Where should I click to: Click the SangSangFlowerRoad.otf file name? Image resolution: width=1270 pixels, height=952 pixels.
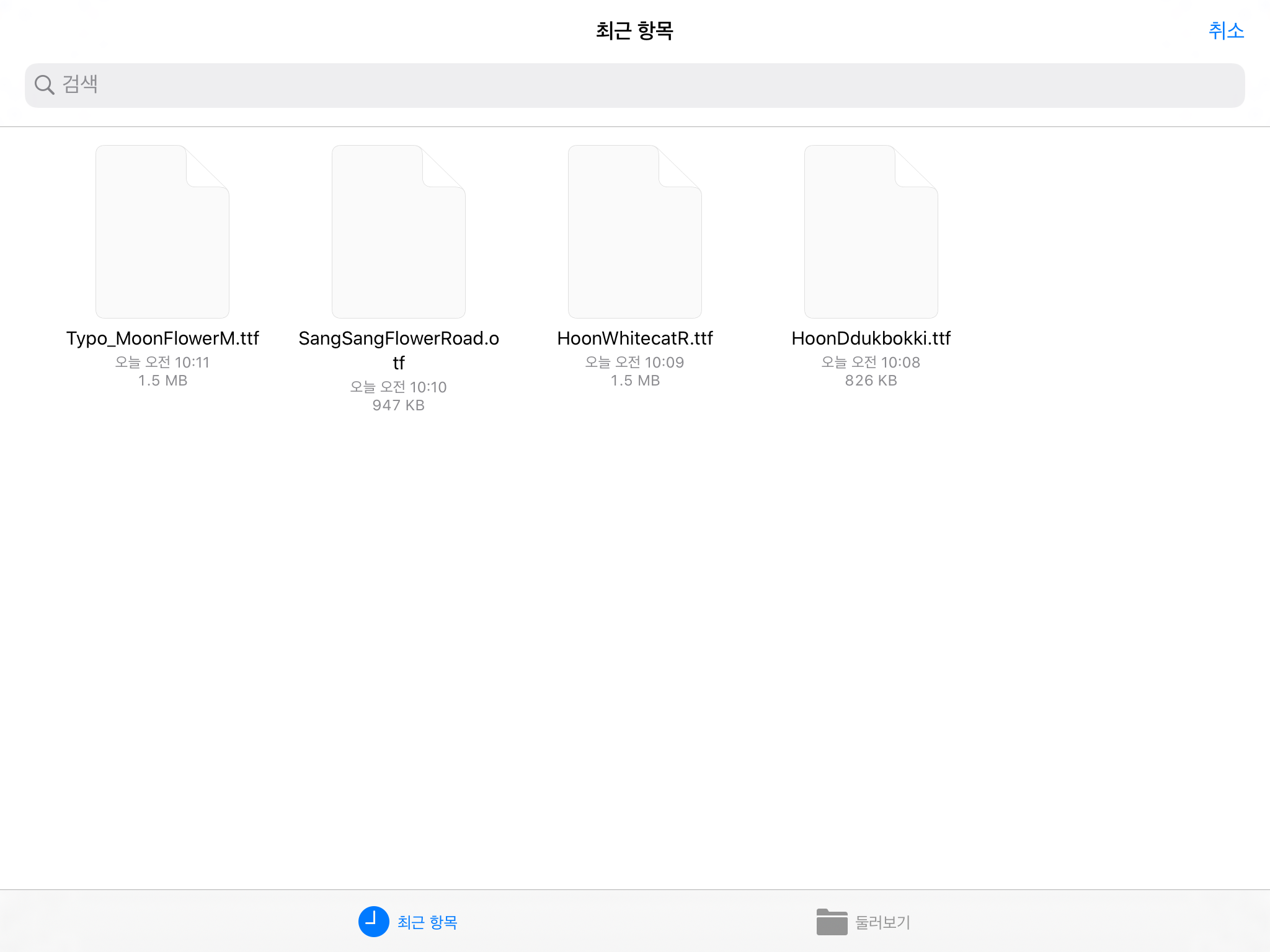tap(399, 350)
